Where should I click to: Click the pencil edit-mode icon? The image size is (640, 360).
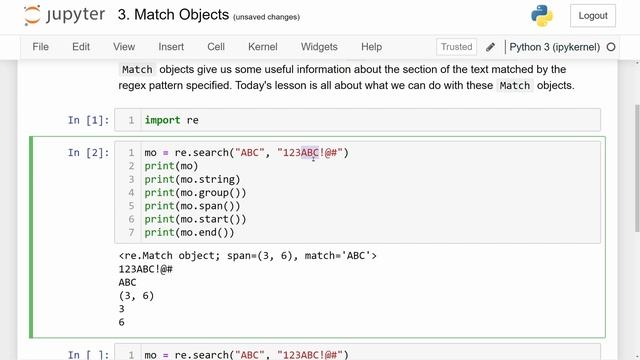click(x=490, y=47)
